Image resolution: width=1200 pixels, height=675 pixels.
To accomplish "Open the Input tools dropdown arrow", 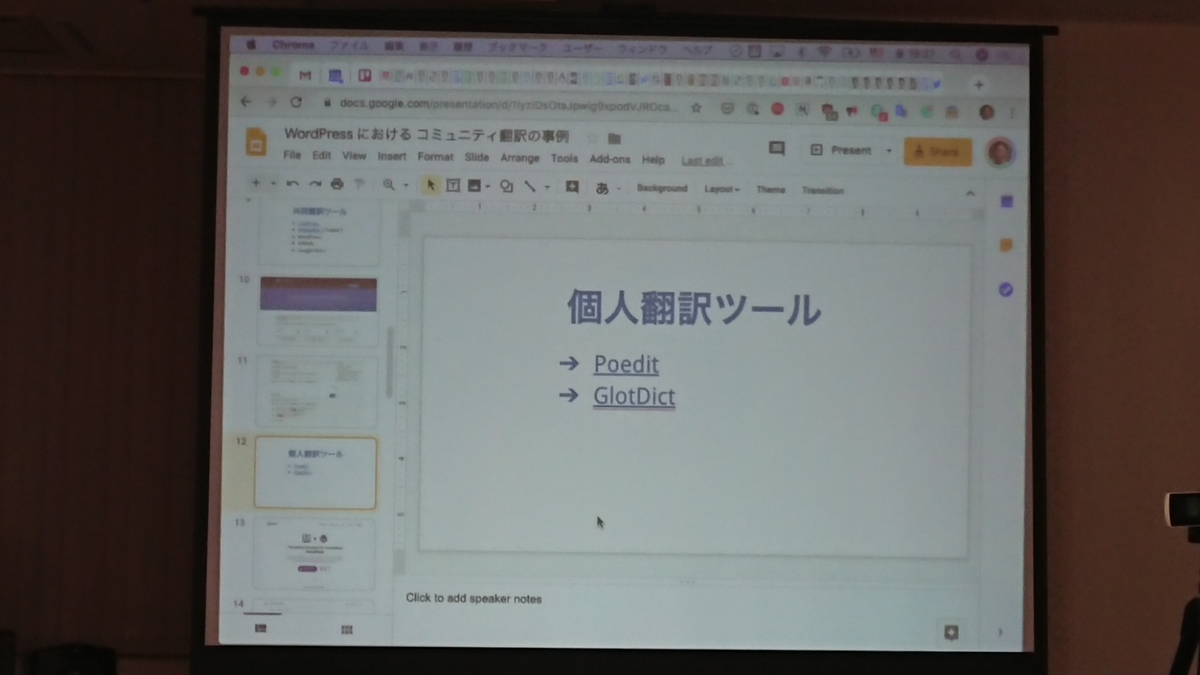I will (x=618, y=188).
